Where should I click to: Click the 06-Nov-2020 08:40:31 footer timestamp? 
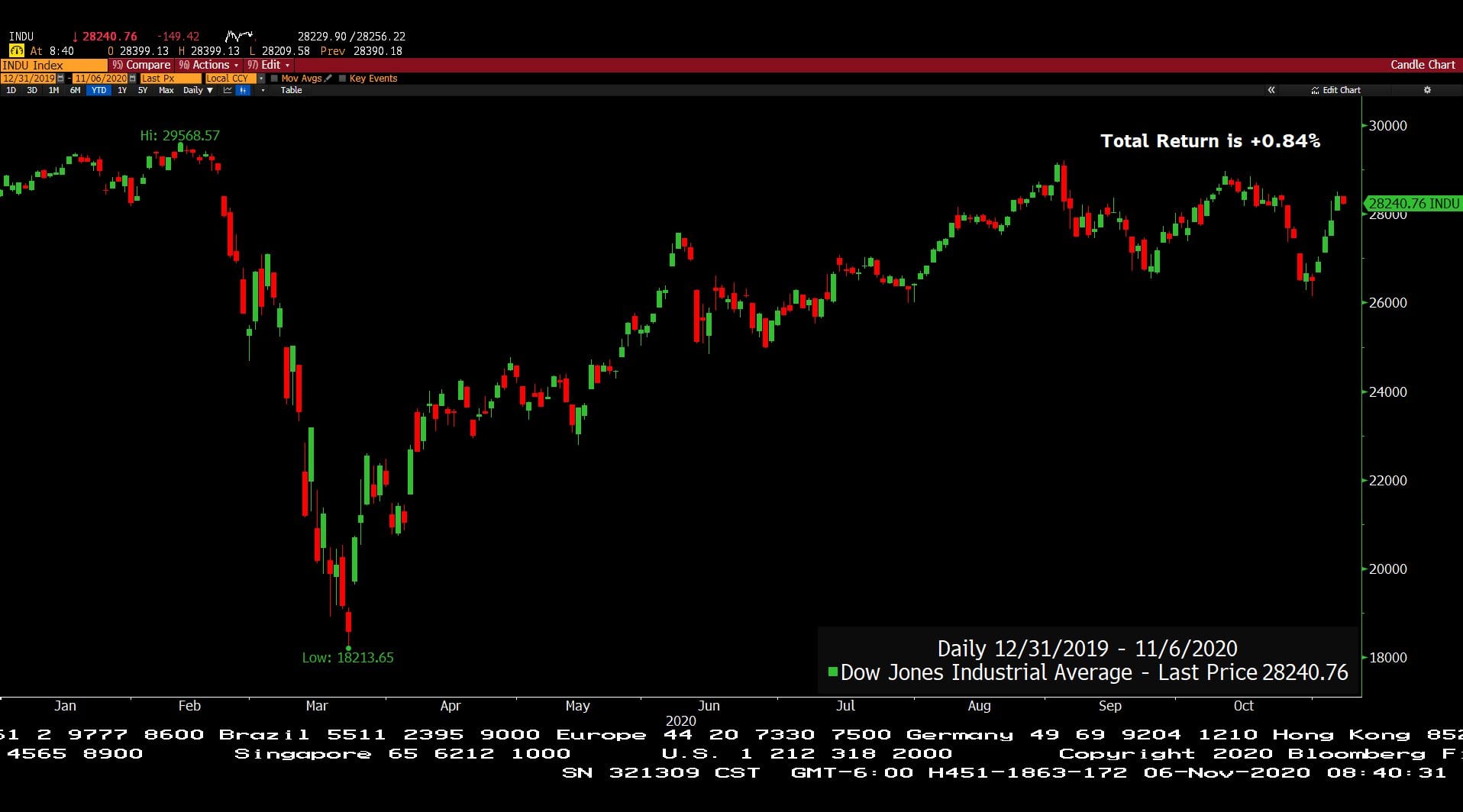pyautogui.click(x=1295, y=772)
